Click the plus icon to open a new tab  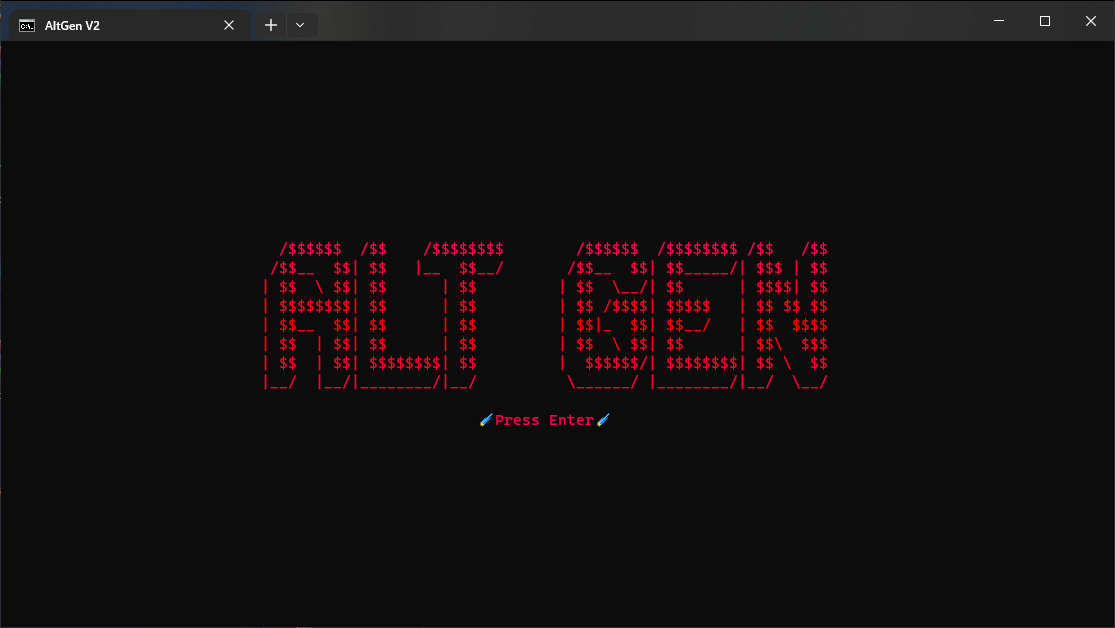point(270,24)
